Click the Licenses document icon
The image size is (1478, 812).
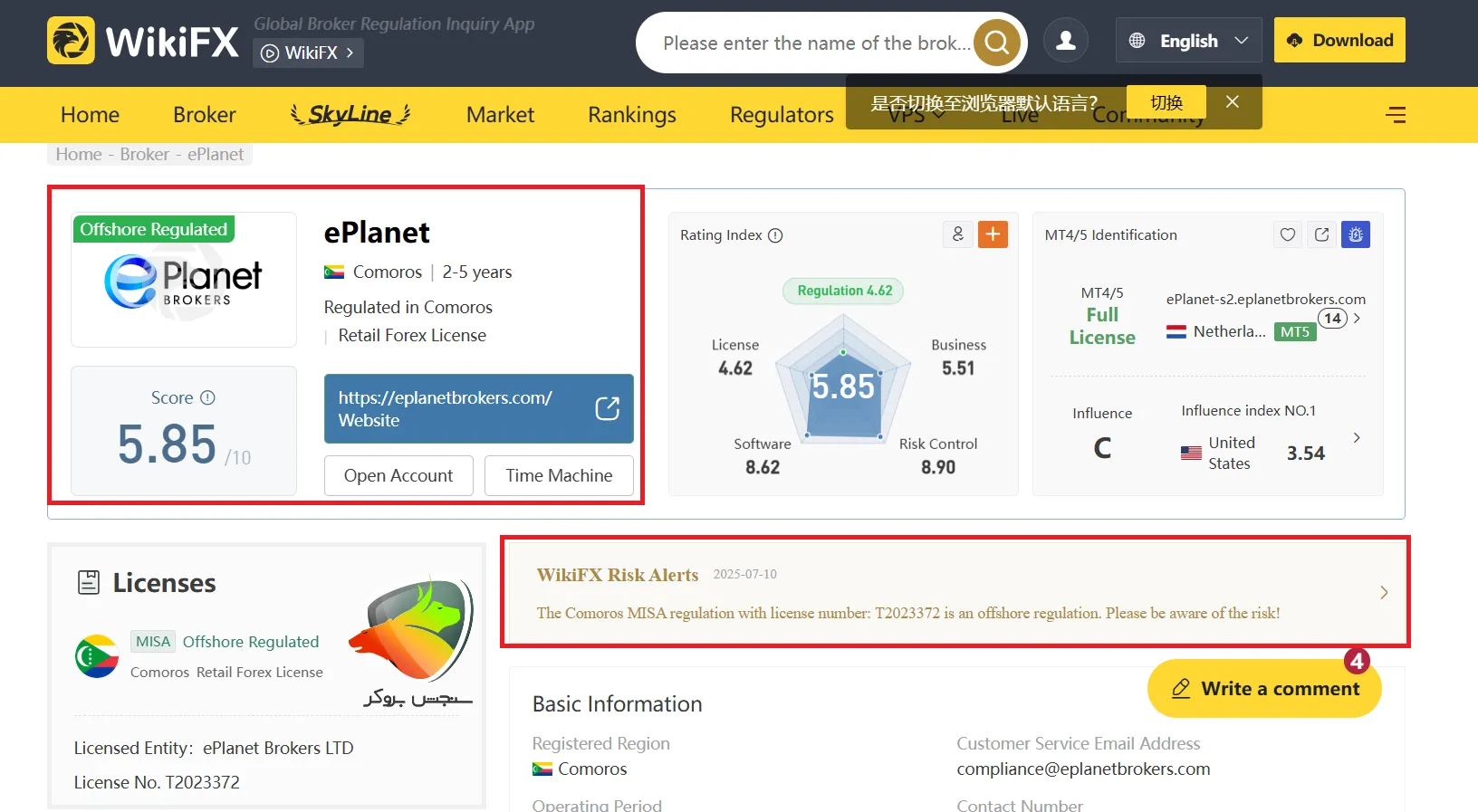tap(89, 582)
